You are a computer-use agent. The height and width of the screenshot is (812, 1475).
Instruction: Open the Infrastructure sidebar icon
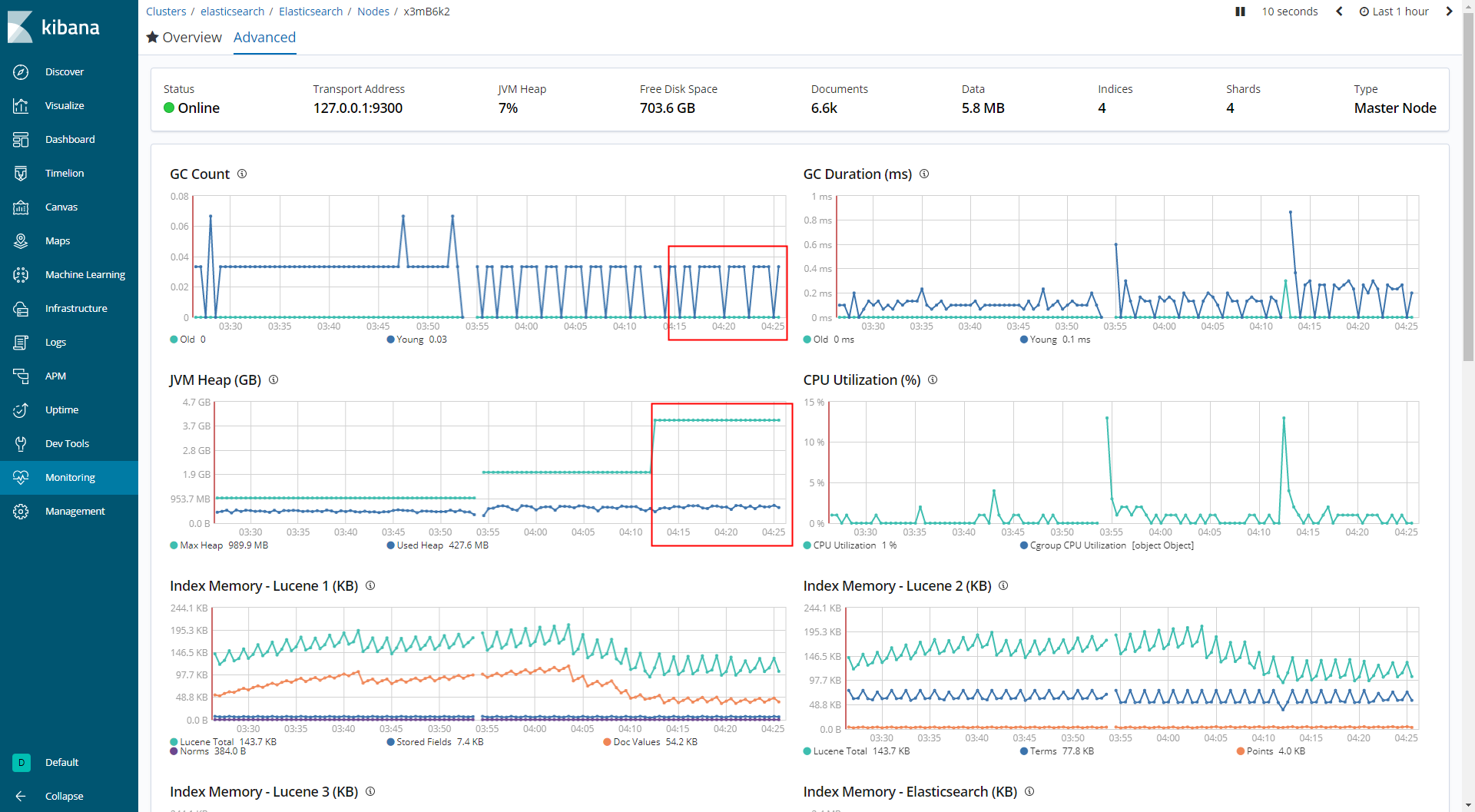(21, 309)
